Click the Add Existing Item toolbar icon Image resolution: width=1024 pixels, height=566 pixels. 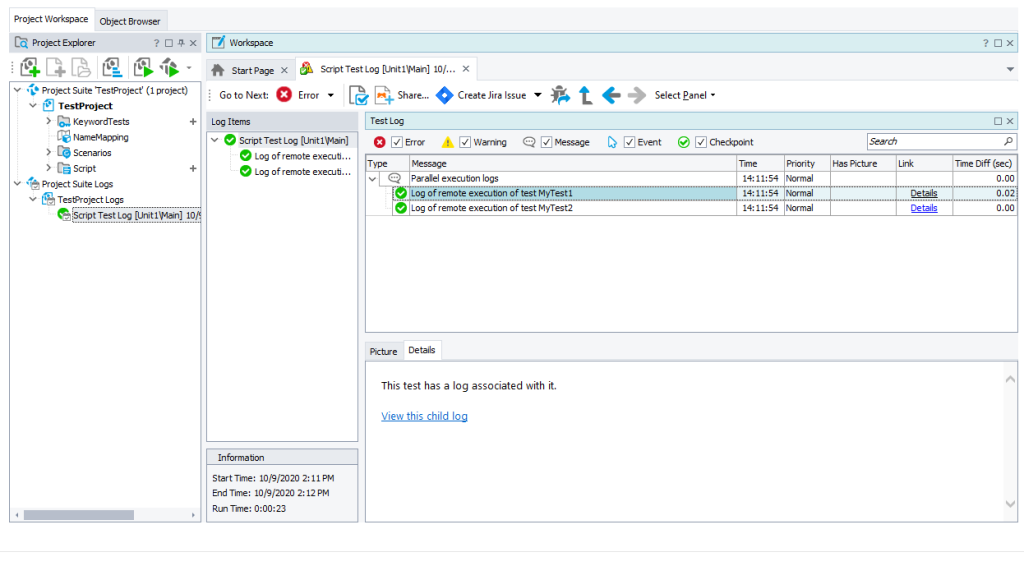(80, 67)
